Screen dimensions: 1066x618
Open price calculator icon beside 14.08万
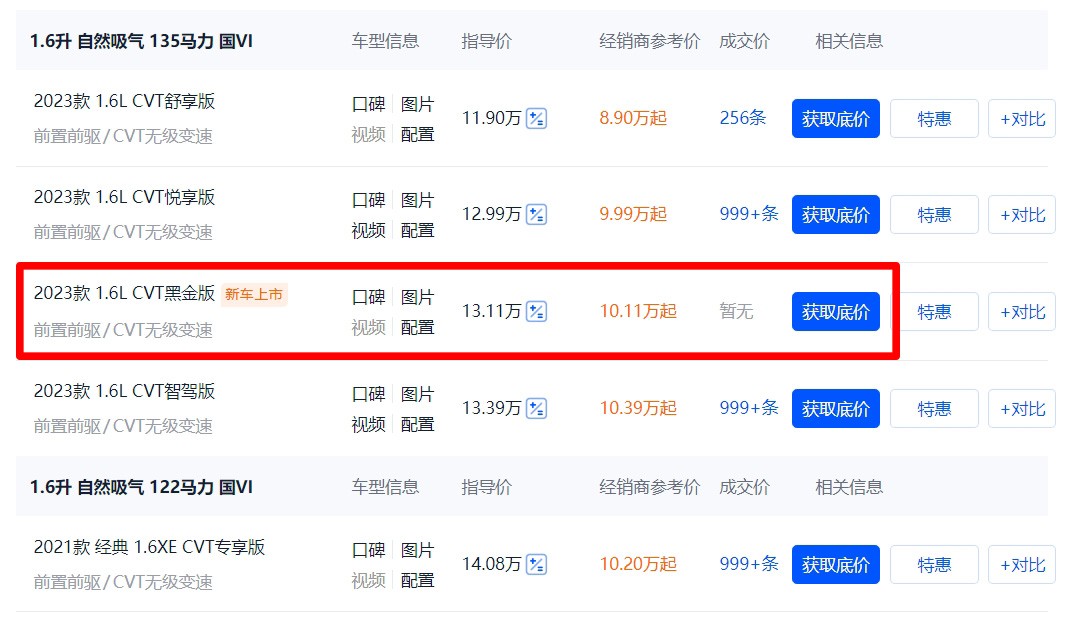click(536, 564)
